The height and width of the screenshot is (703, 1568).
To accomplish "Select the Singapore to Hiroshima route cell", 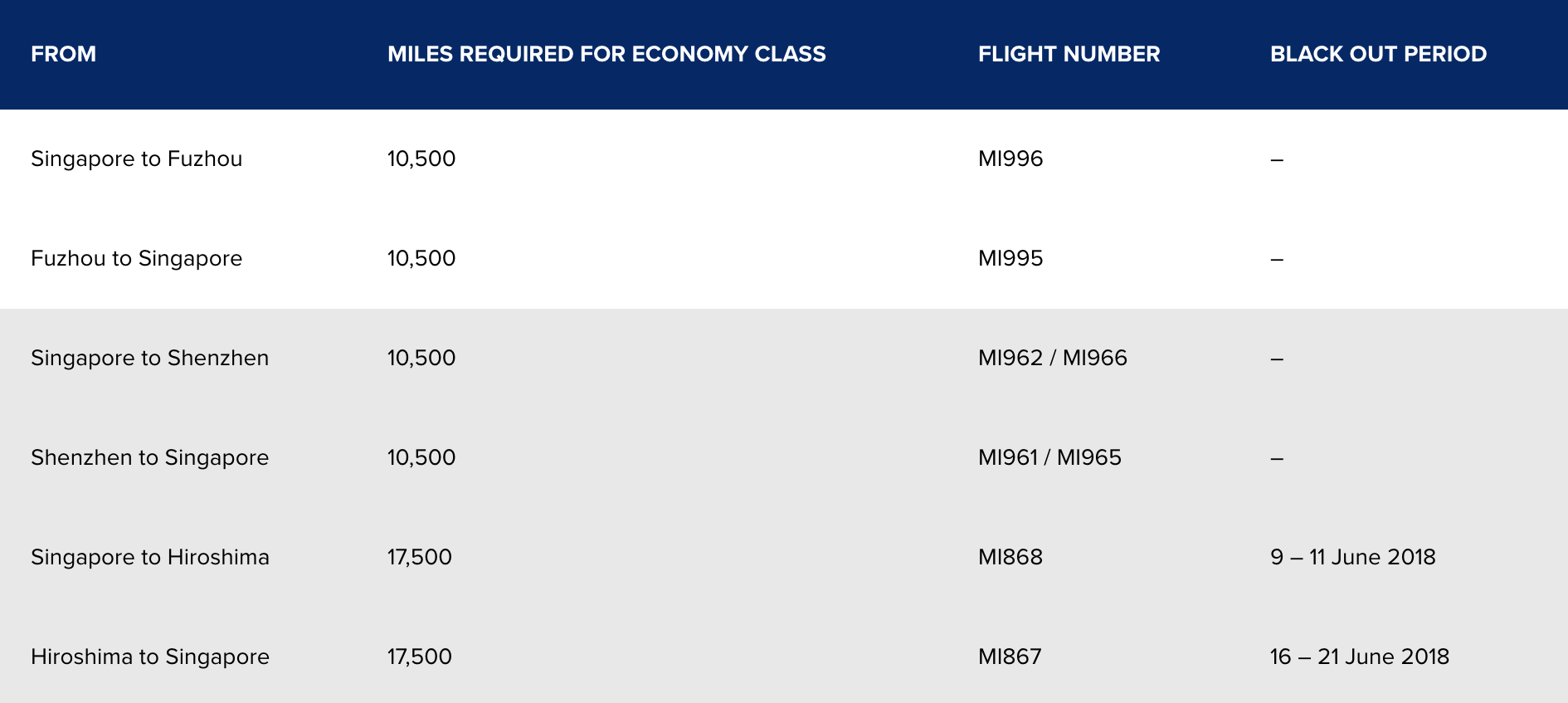I will coord(150,557).
